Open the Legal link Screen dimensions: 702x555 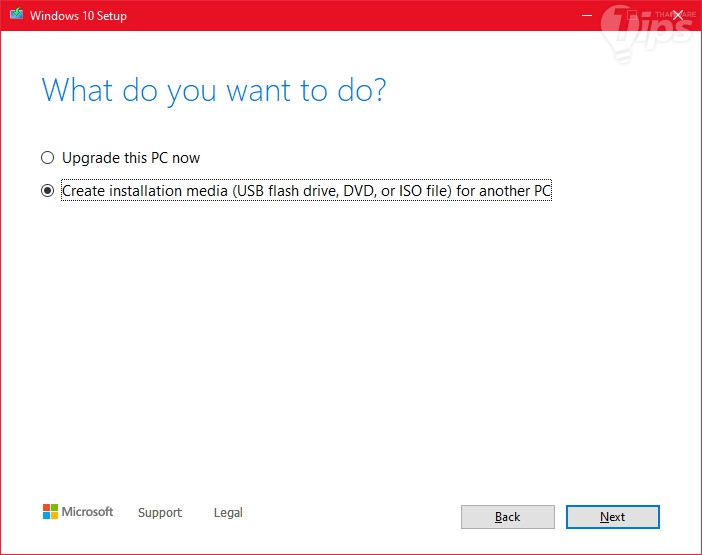point(228,512)
